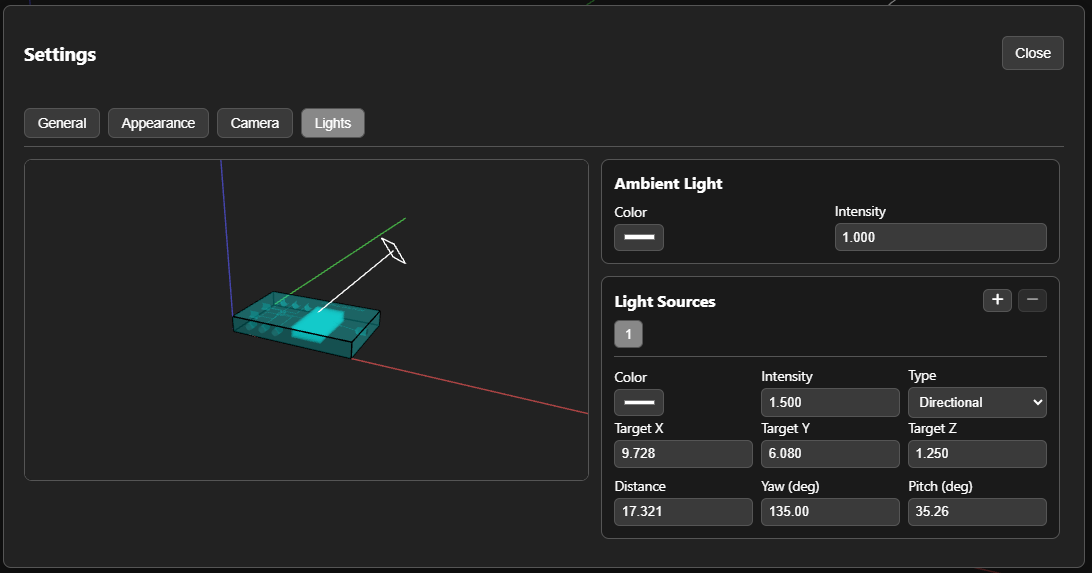Add a new light source with plus icon
This screenshot has width=1092, height=573.
point(997,300)
